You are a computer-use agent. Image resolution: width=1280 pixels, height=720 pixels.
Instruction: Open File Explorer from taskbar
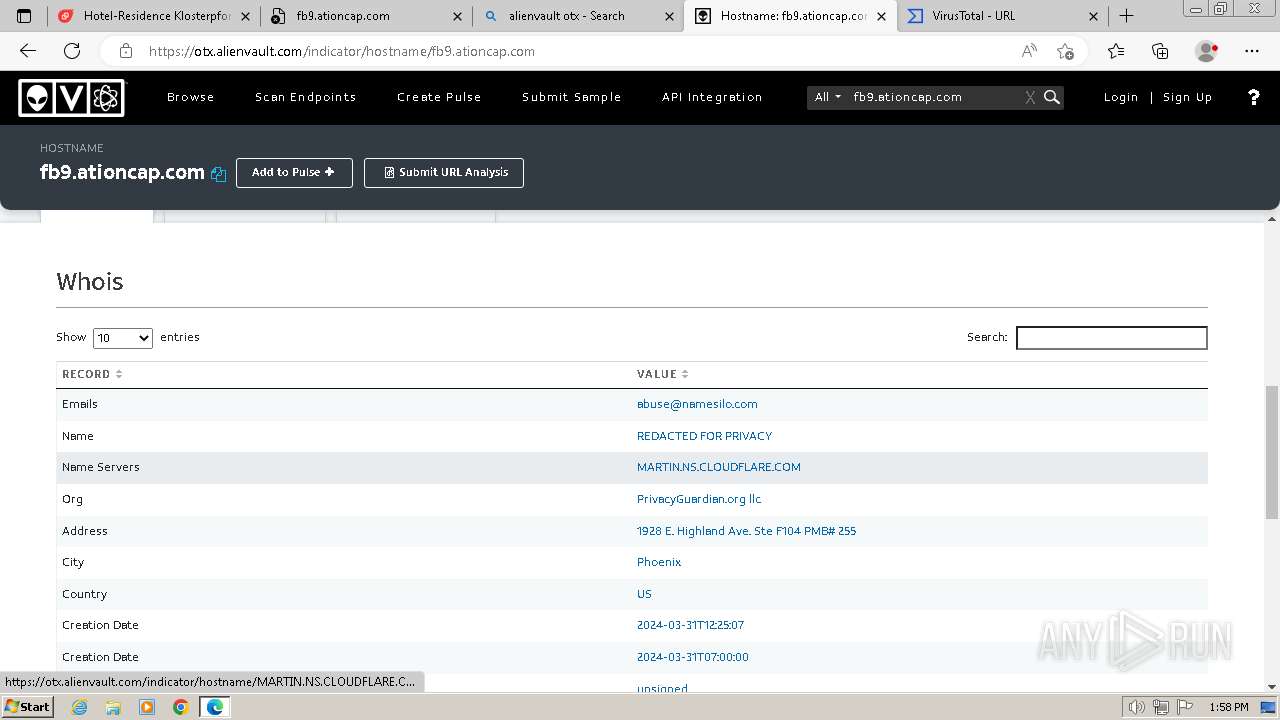(x=113, y=707)
